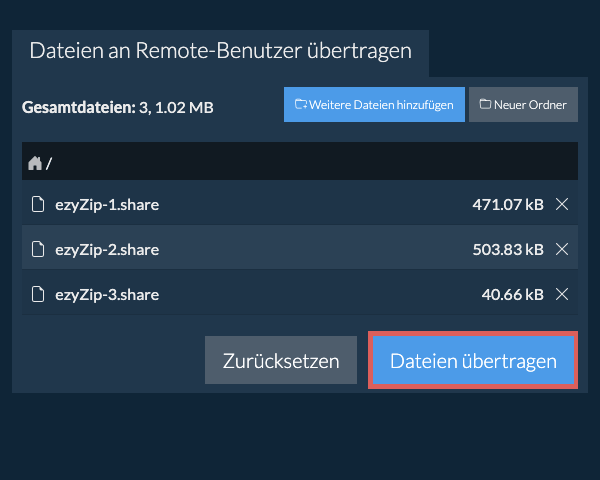The image size is (600, 480).
Task: Click the Zurücksetzen button
Action: pyautogui.click(x=281, y=360)
